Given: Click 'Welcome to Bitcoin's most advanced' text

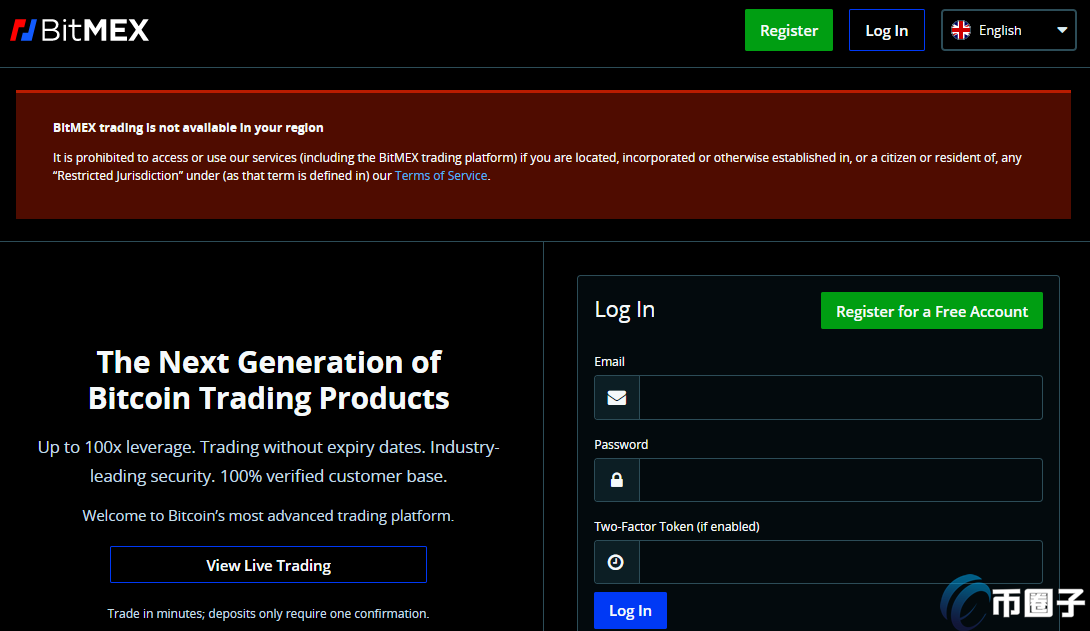Looking at the screenshot, I should (268, 516).
